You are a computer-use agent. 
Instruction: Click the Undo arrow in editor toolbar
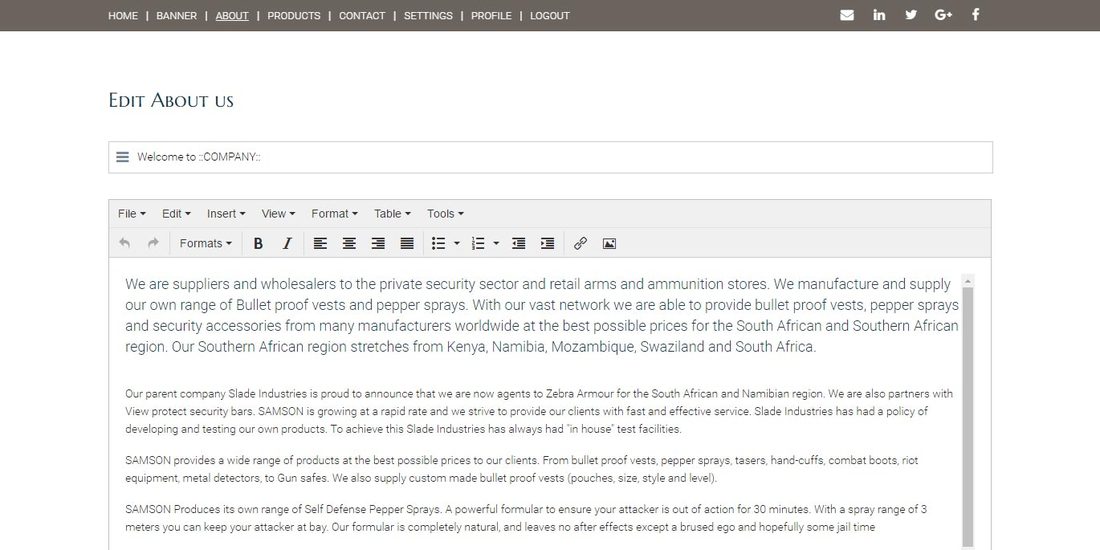[124, 243]
